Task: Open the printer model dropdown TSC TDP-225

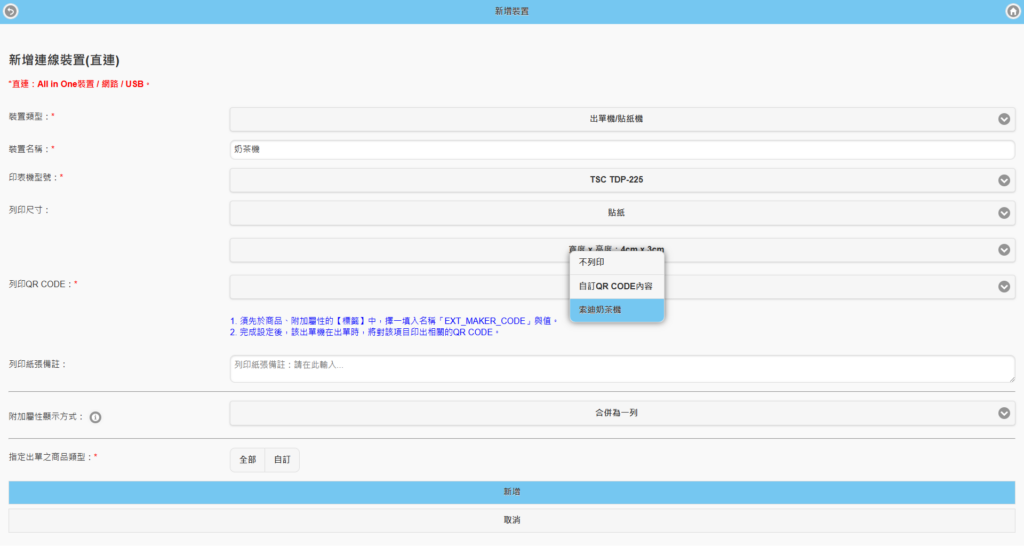Action: 622,180
